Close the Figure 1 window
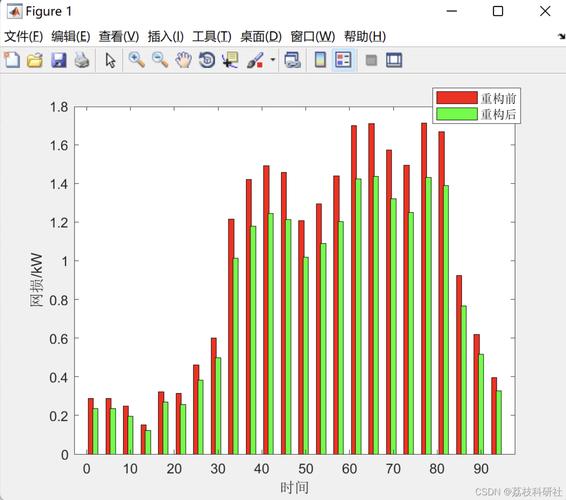Image resolution: width=566 pixels, height=500 pixels. [545, 11]
